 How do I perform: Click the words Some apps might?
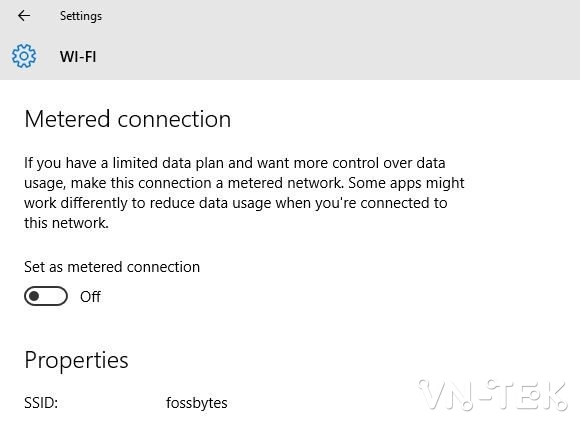tap(407, 183)
